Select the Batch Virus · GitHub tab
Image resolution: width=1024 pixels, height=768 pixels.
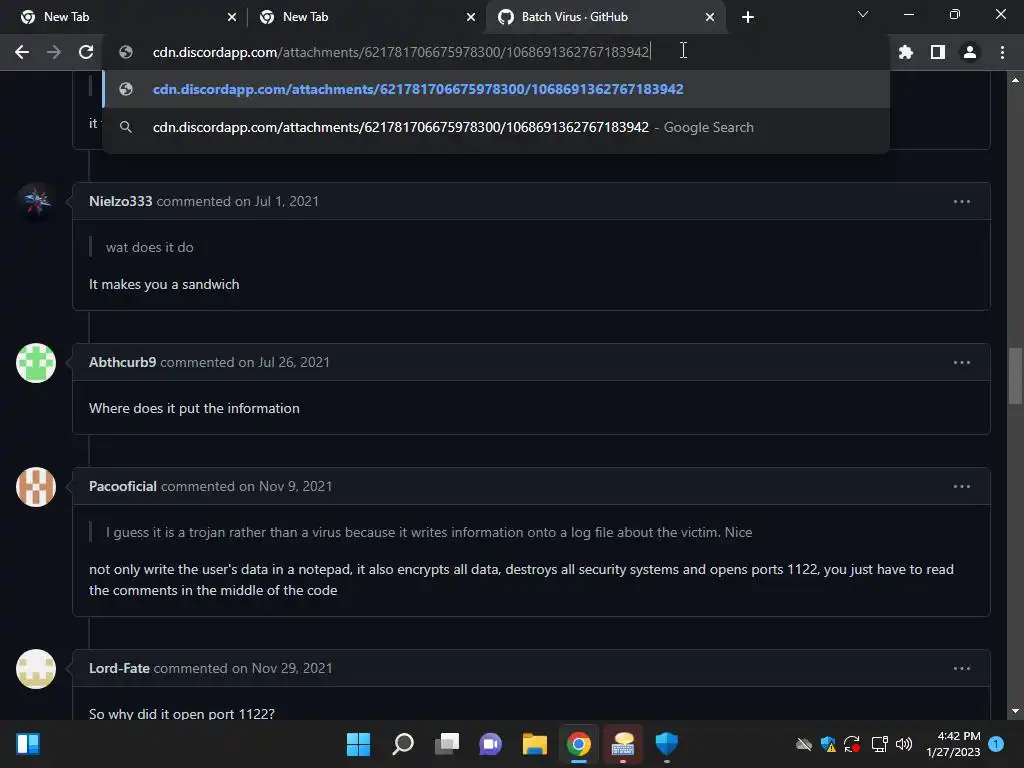coord(605,17)
